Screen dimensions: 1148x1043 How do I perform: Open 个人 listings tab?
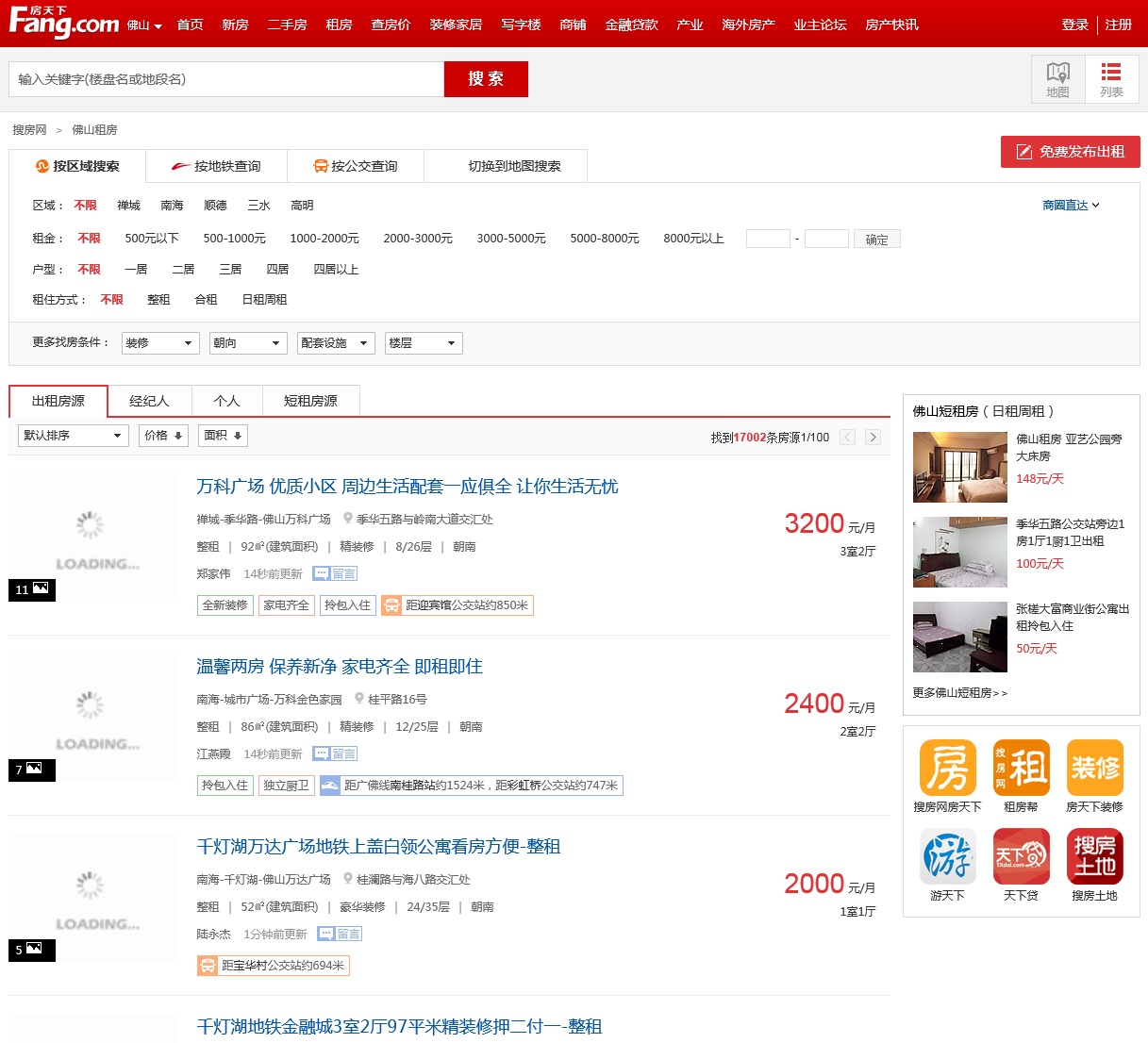(x=226, y=401)
